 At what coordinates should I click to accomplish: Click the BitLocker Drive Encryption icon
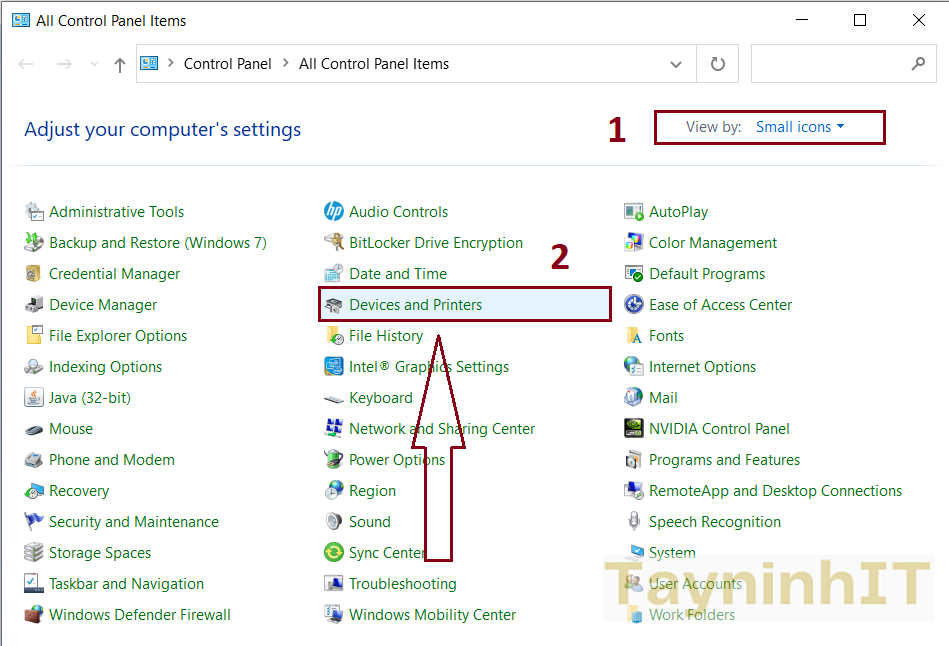click(334, 243)
